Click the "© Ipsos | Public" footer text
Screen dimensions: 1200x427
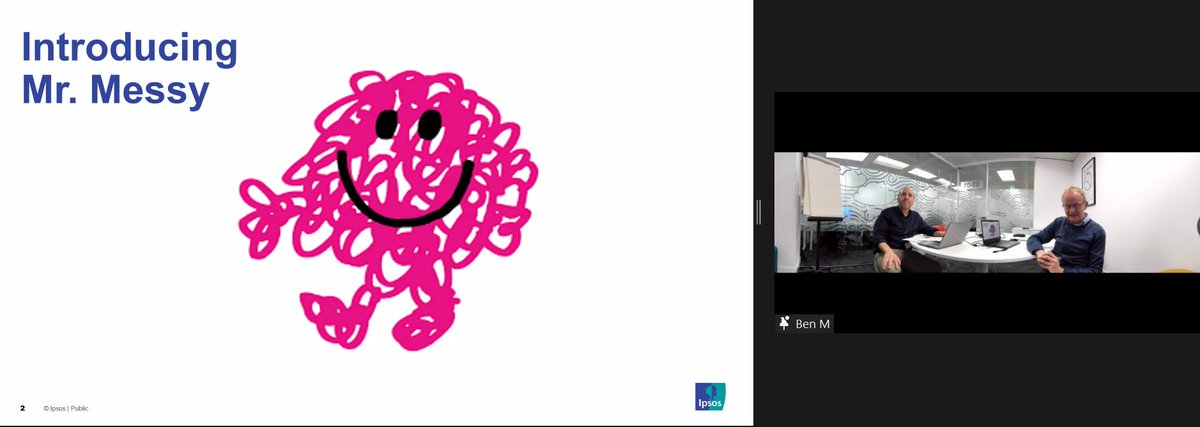[67, 409]
